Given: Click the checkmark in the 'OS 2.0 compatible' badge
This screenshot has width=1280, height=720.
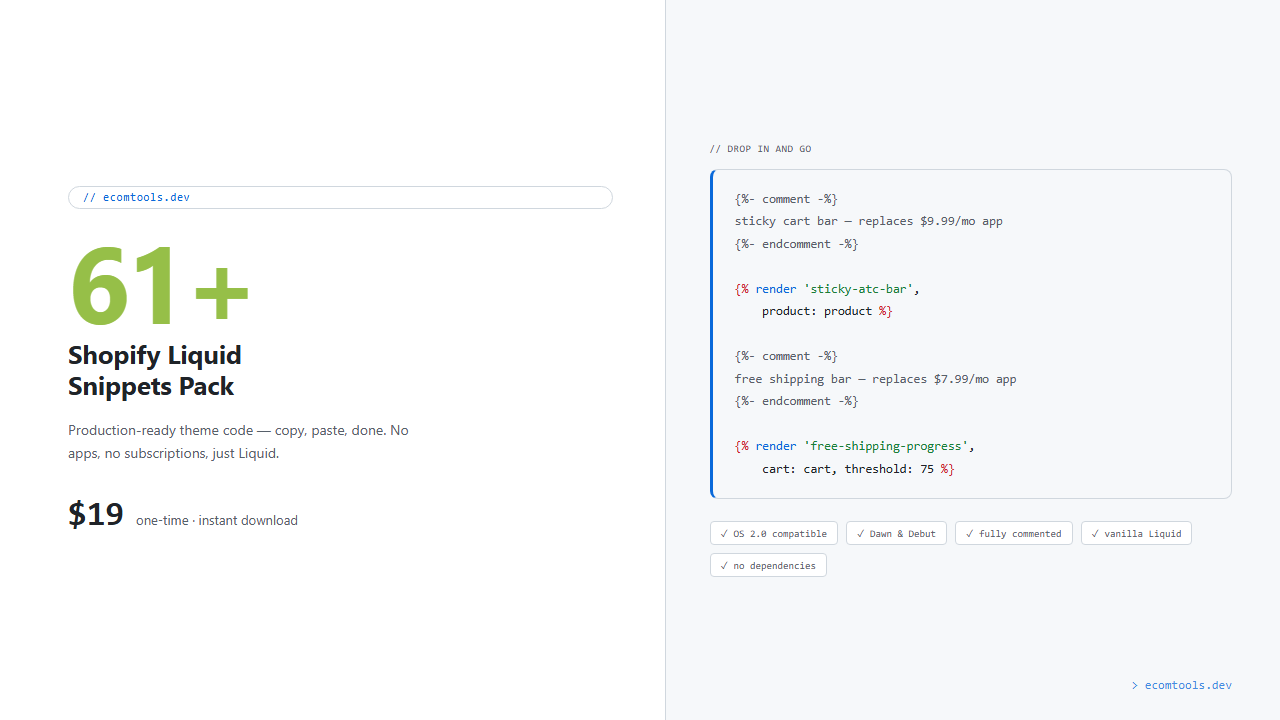Looking at the screenshot, I should point(724,533).
